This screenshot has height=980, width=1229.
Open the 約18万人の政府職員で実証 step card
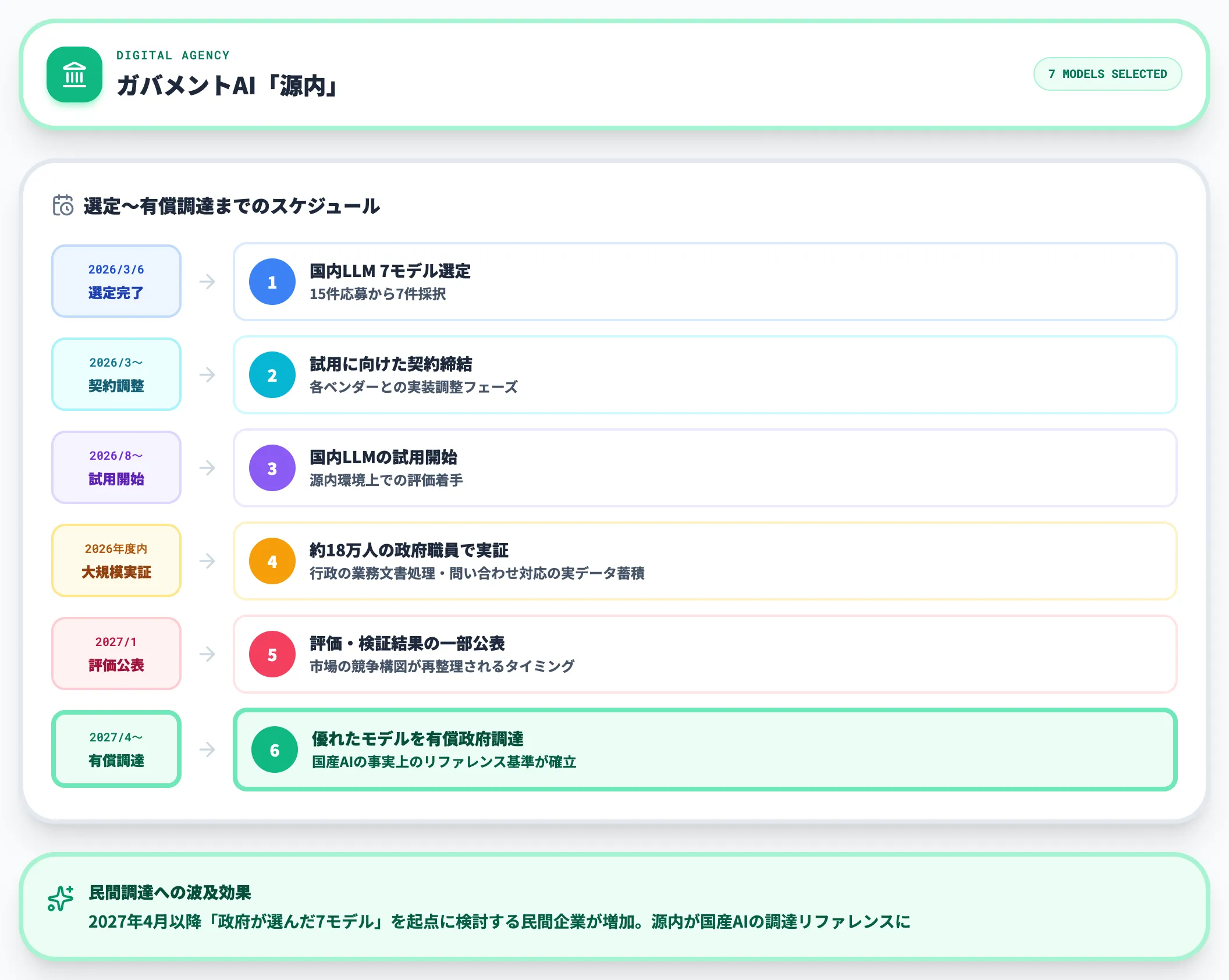click(705, 561)
